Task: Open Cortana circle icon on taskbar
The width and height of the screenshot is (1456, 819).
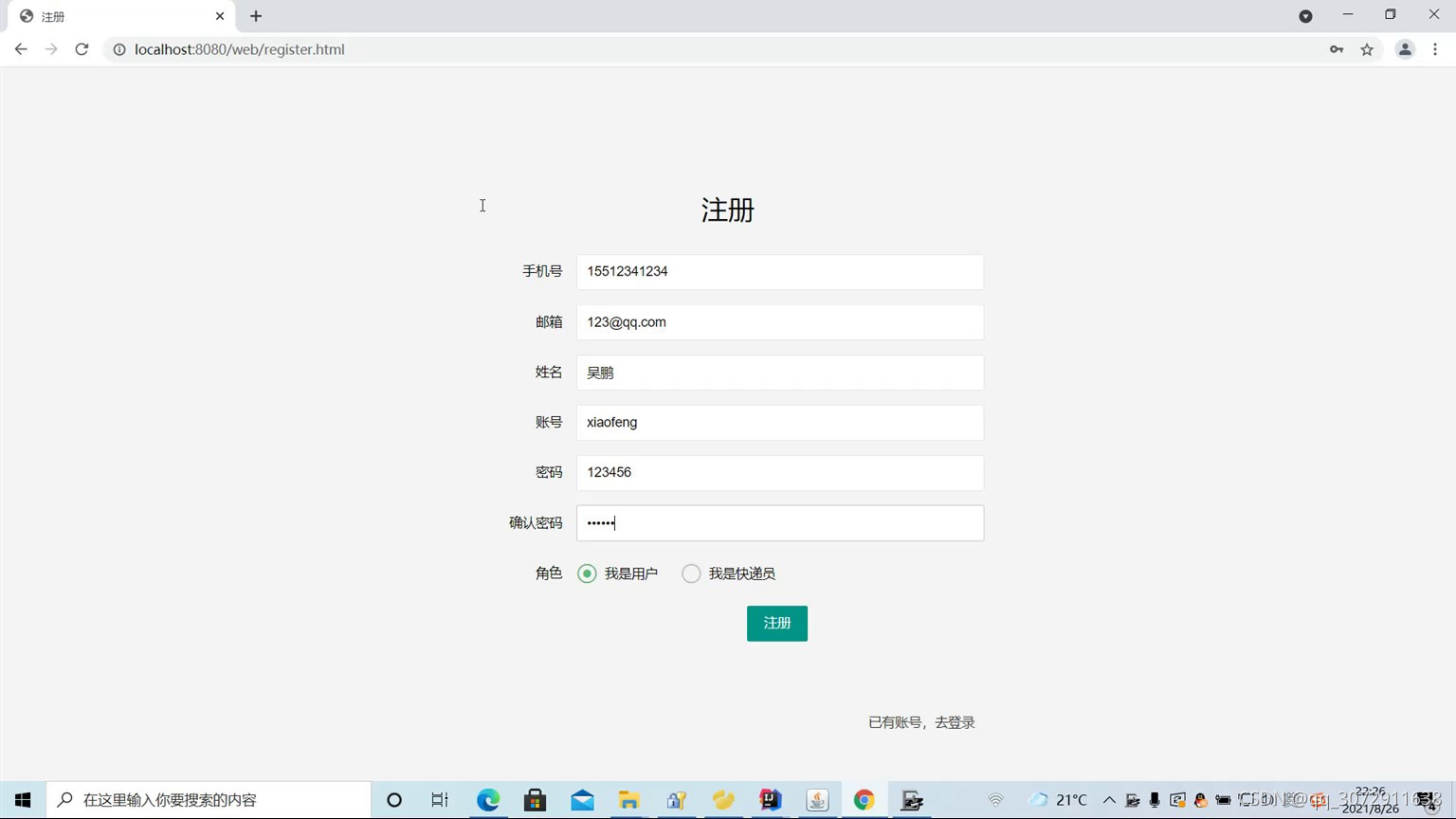Action: tap(394, 800)
